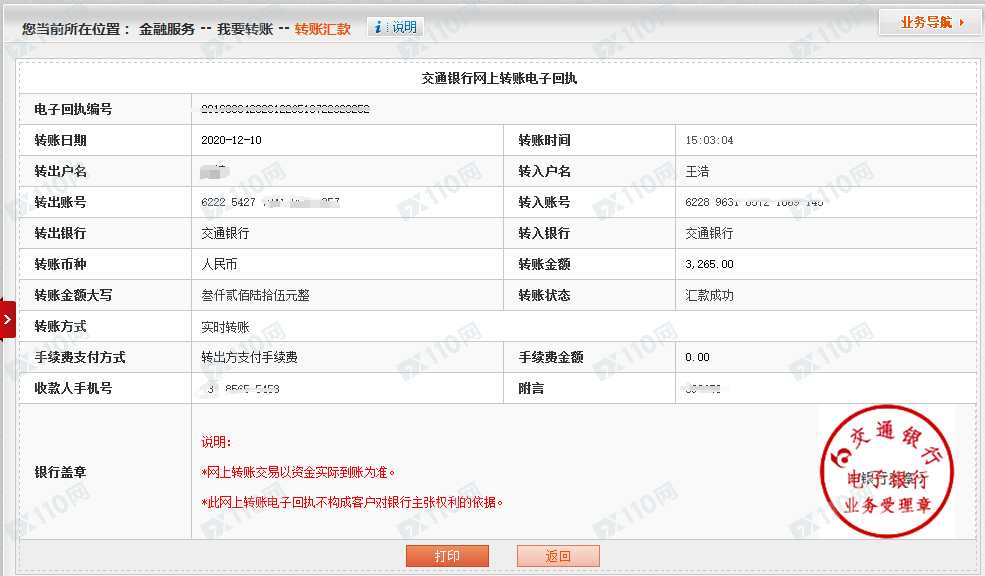Expand the red side panel arrow

[8, 320]
